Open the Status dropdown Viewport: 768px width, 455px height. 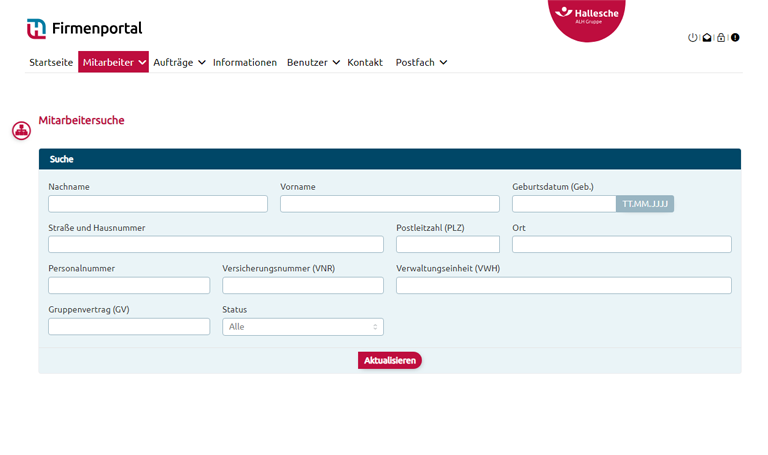(303, 327)
